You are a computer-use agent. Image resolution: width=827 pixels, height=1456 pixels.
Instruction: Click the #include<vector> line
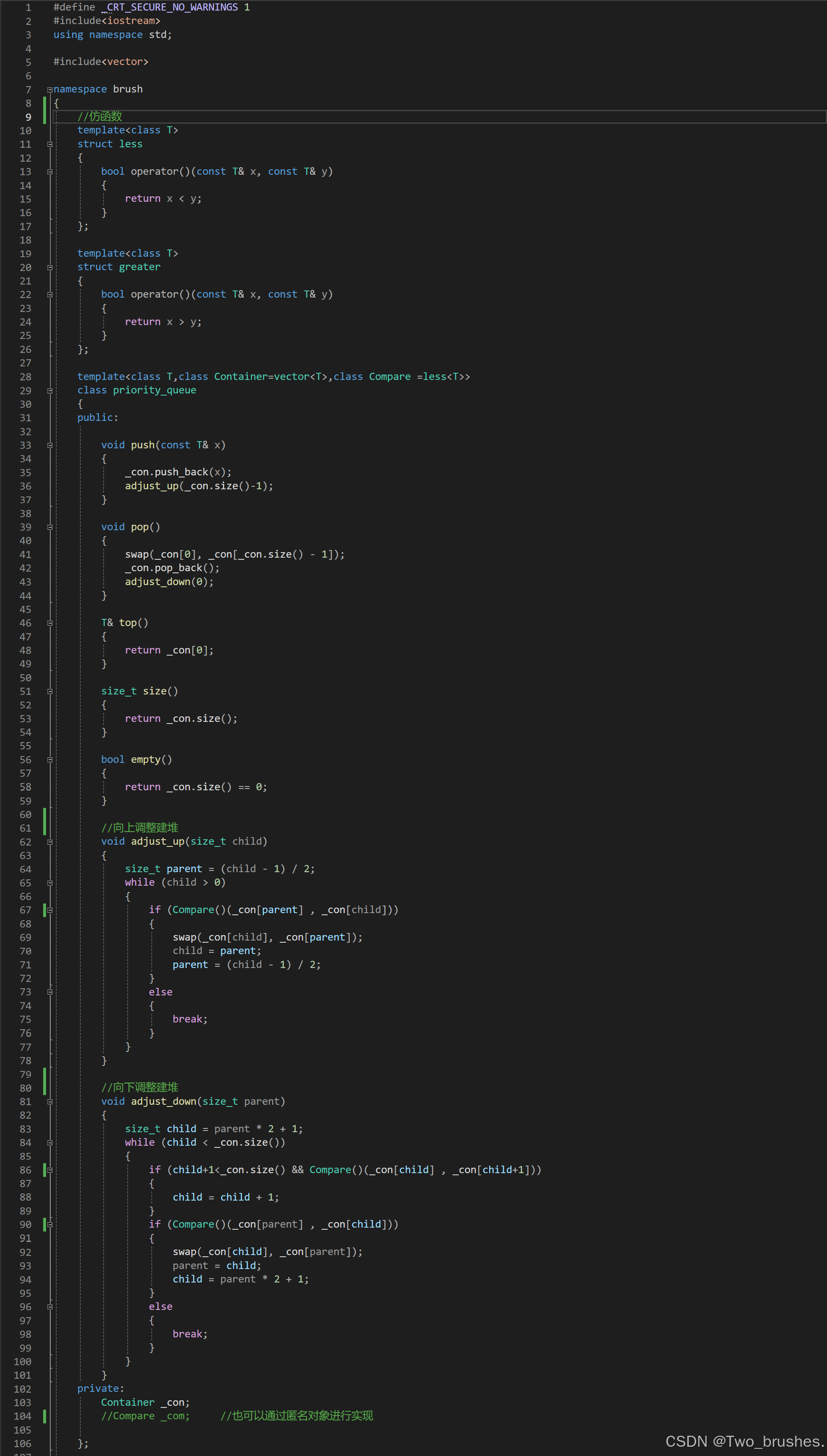coord(101,62)
